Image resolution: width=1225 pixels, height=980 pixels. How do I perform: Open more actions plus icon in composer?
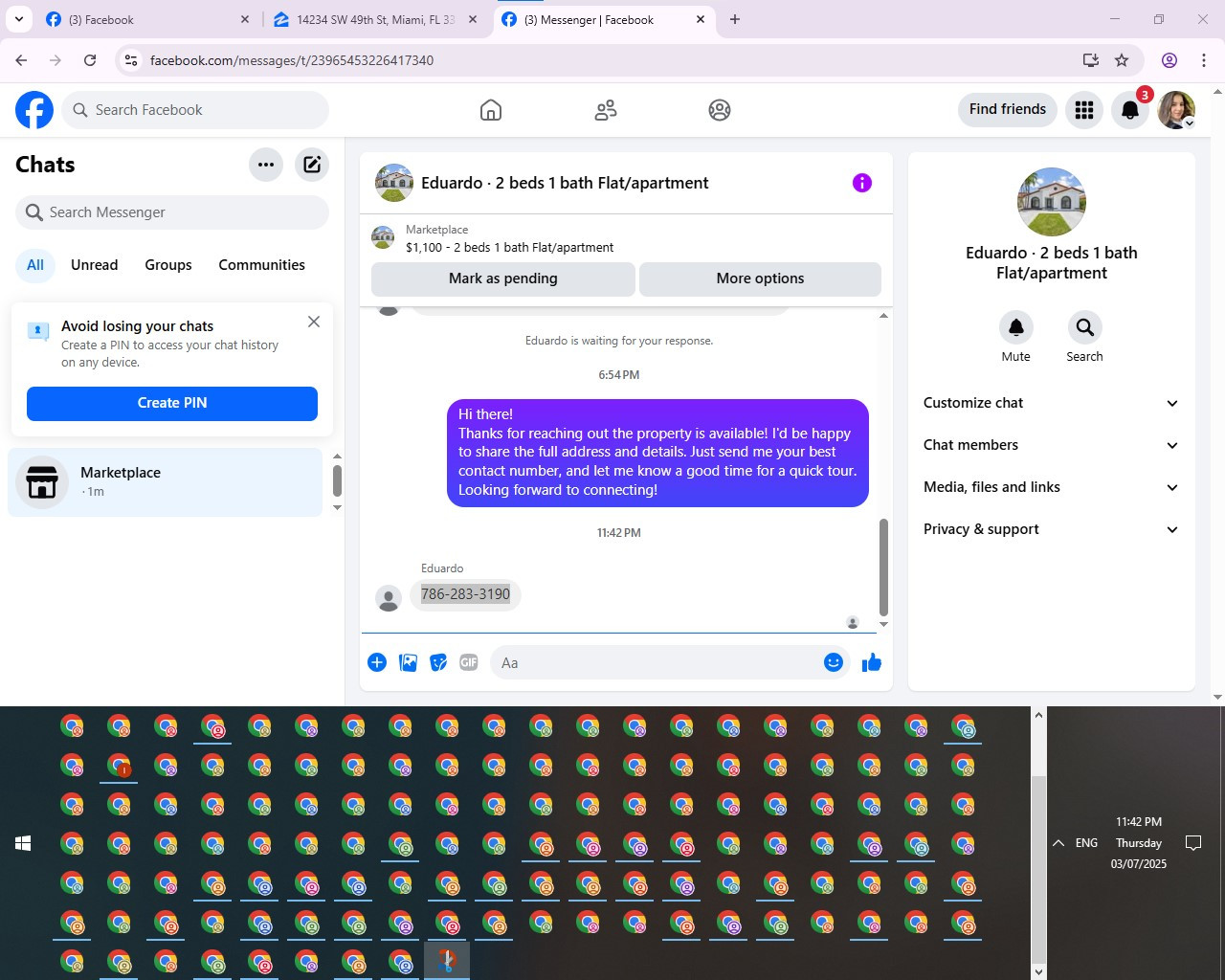pos(377,662)
